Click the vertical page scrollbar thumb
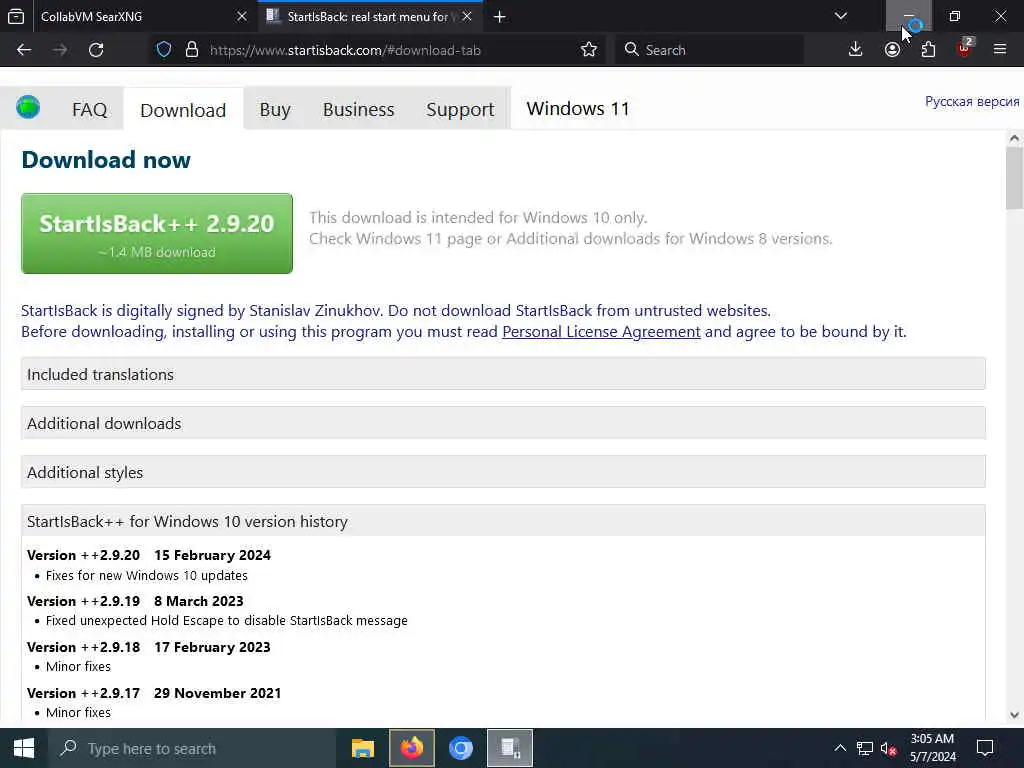 [1014, 178]
